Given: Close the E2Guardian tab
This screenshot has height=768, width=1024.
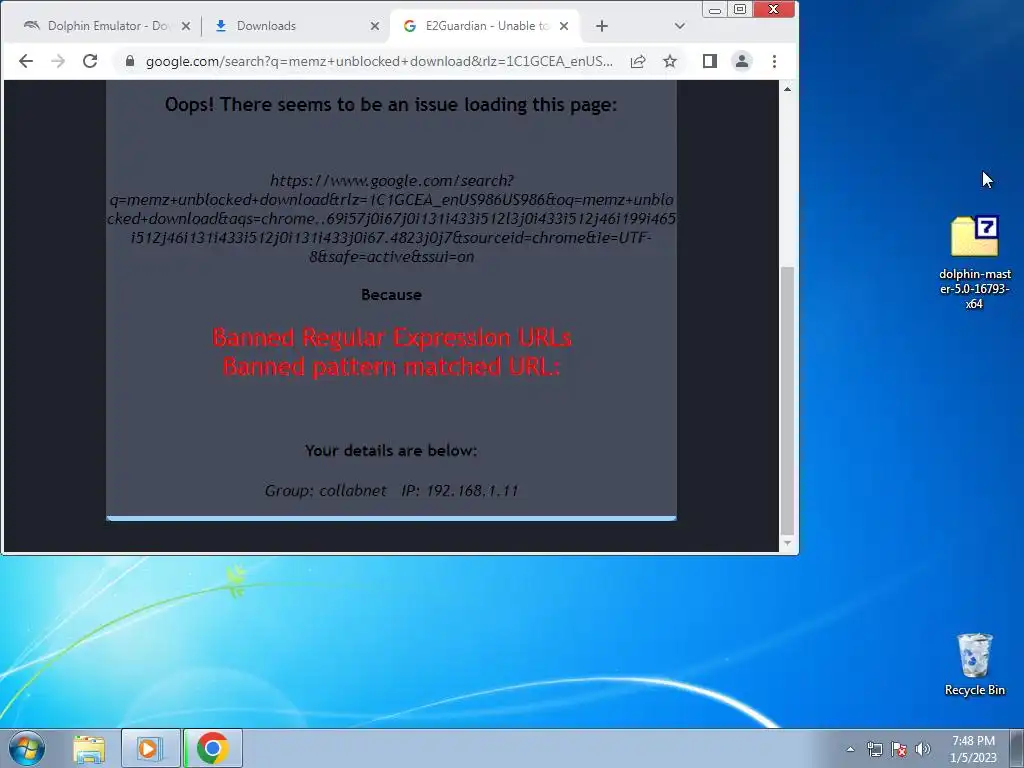Looking at the screenshot, I should click(x=564, y=26).
